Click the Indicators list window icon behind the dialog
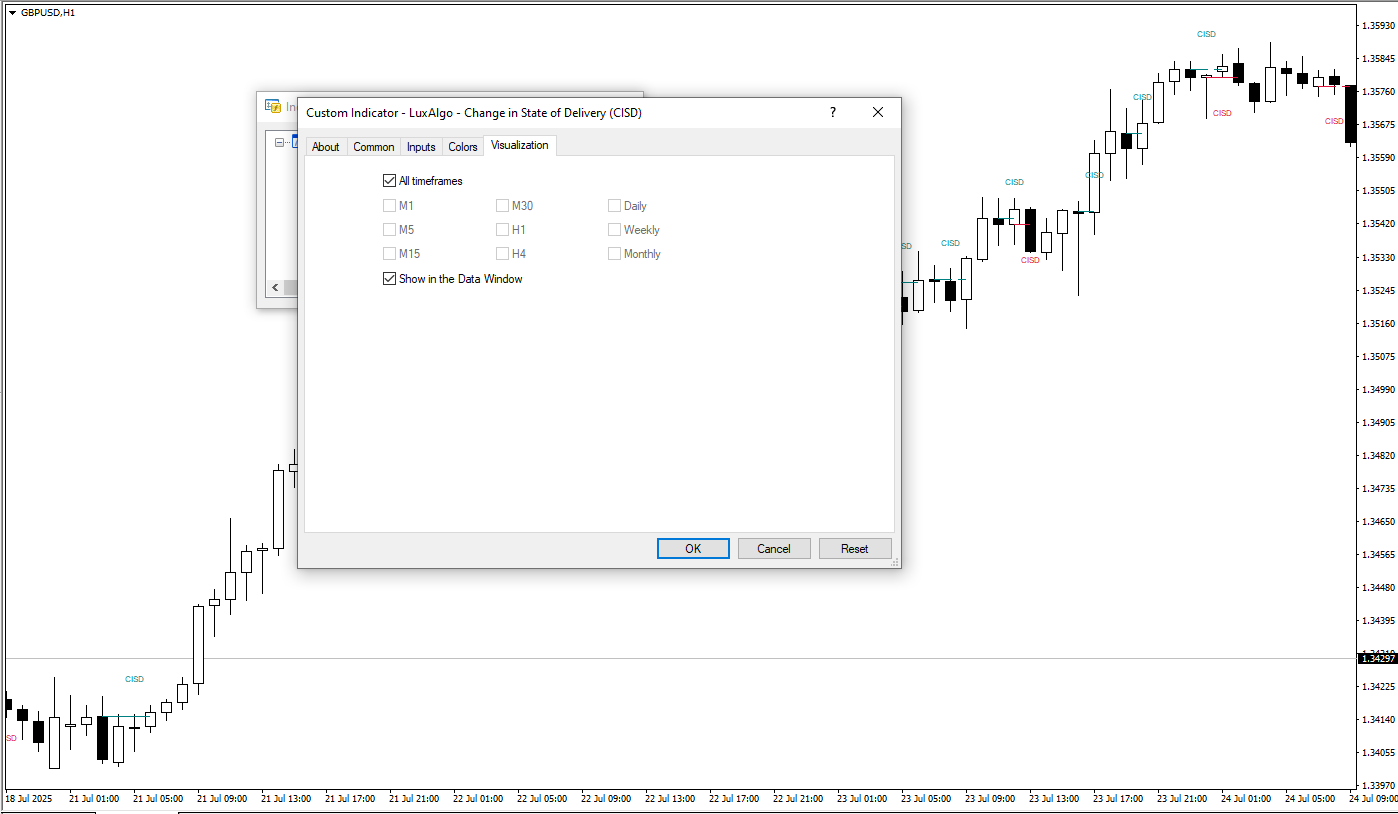The width and height of the screenshot is (1398, 814). 272,106
